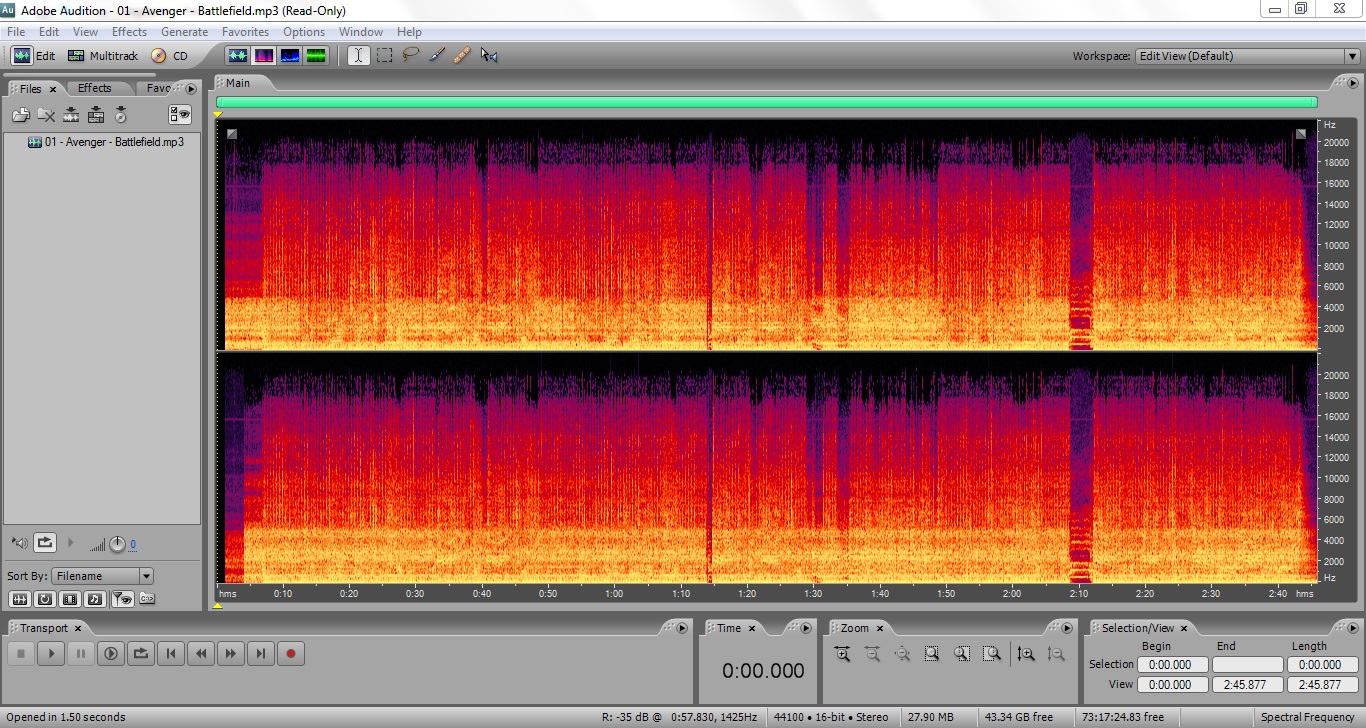Image resolution: width=1366 pixels, height=728 pixels.
Task: Select the Lasso Selection tool
Action: (410, 56)
